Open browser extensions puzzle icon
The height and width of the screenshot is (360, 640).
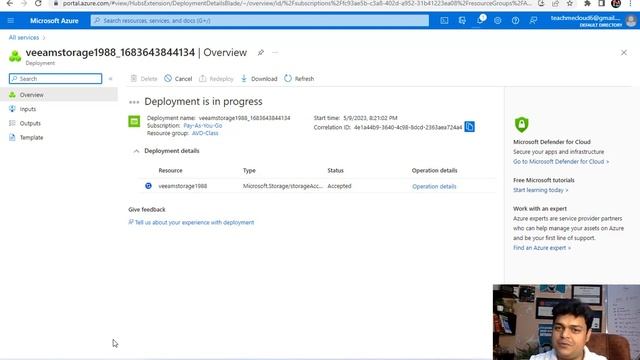(x=587, y=3)
